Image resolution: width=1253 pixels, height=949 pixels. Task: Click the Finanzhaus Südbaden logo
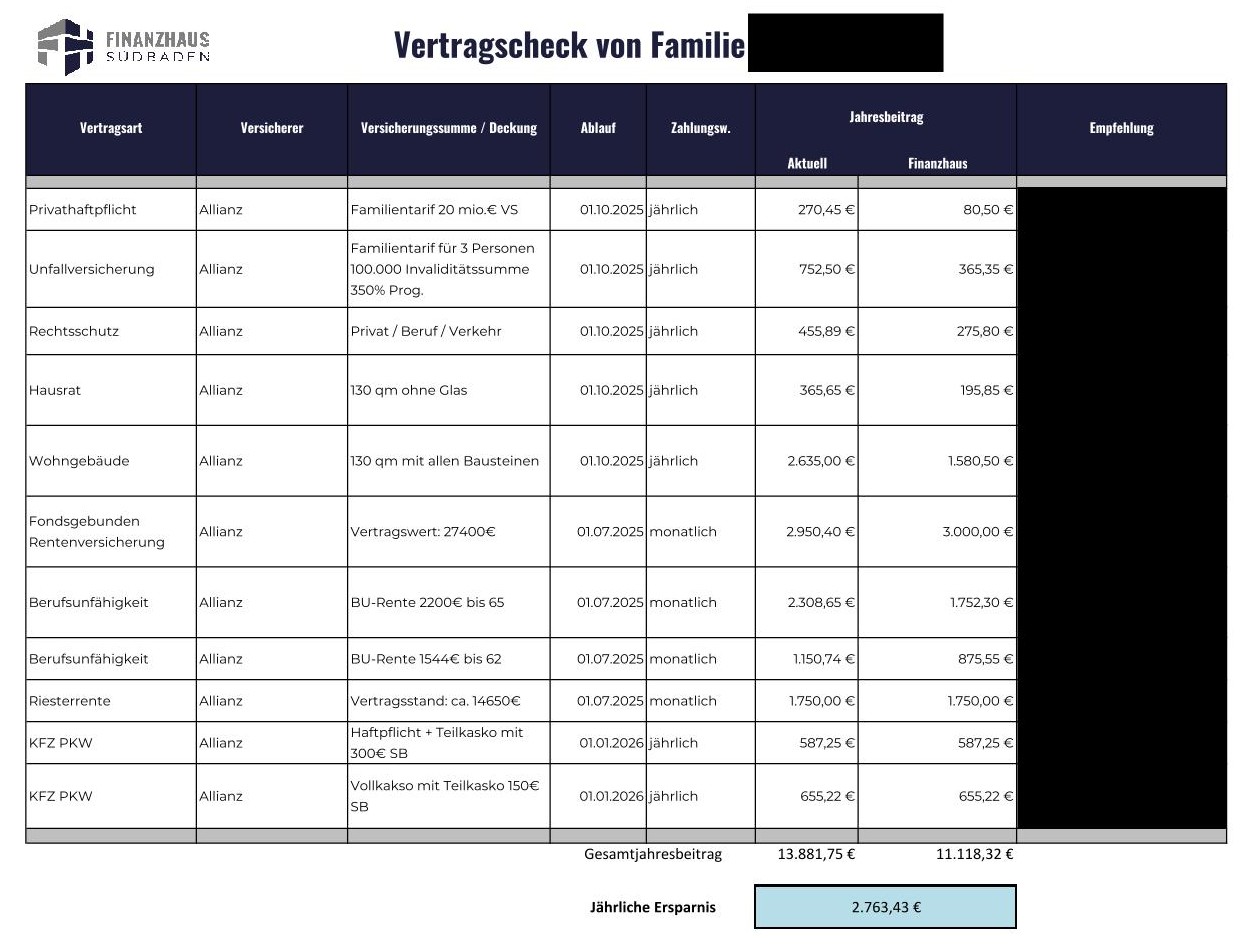[x=123, y=46]
